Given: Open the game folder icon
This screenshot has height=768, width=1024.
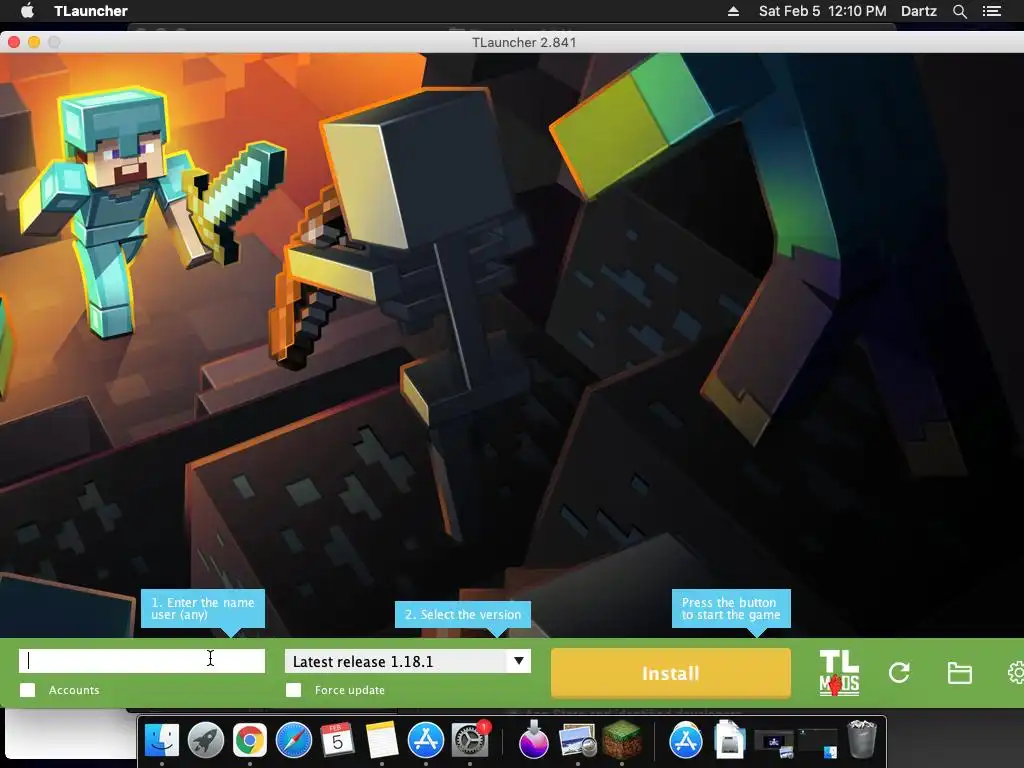Looking at the screenshot, I should click(x=959, y=673).
